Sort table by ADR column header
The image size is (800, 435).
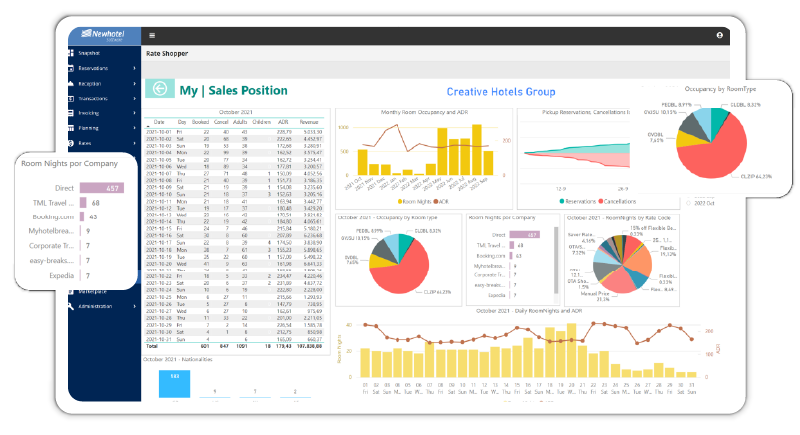pos(283,122)
